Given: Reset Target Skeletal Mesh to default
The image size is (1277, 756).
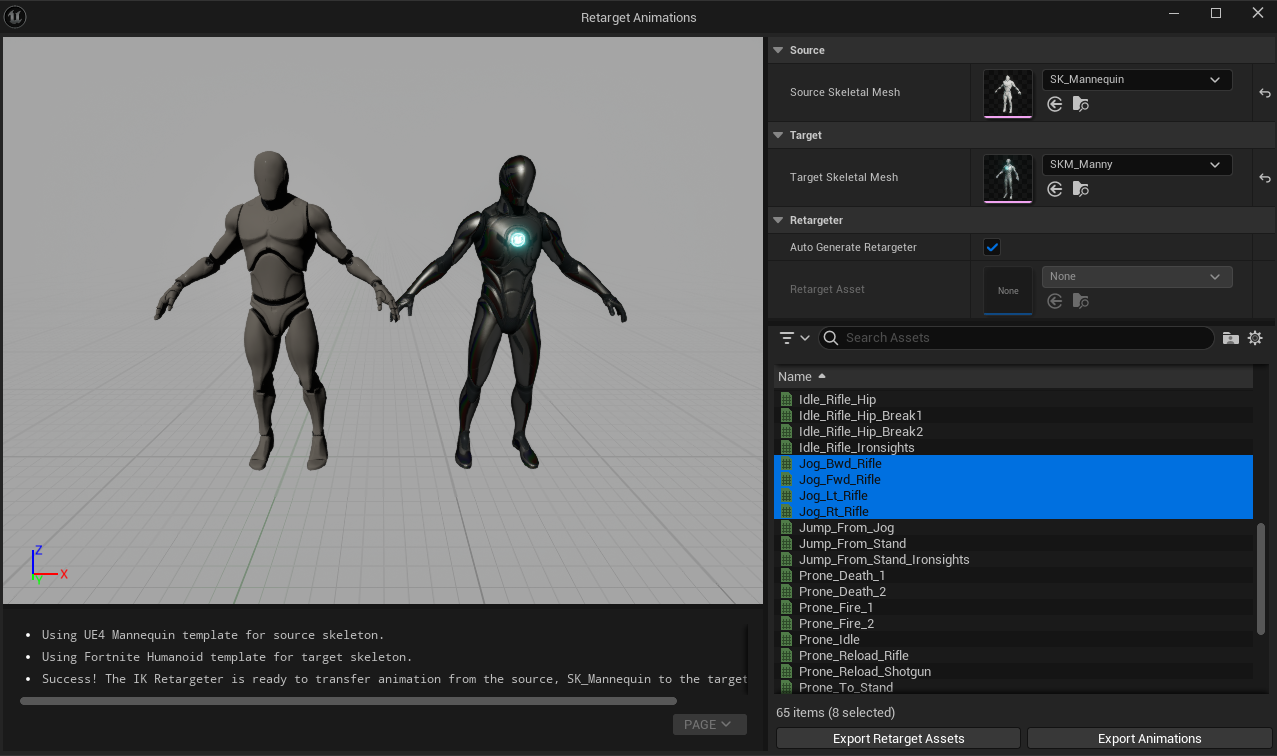Looking at the screenshot, I should pos(1265,178).
